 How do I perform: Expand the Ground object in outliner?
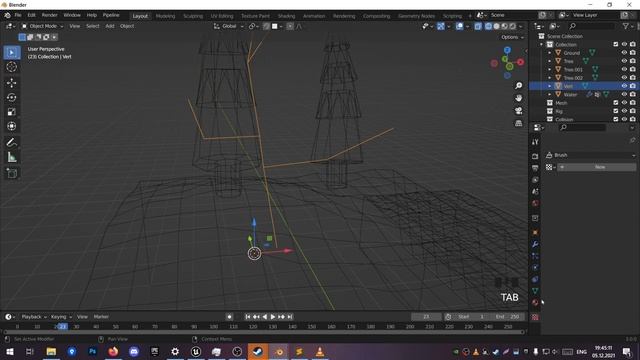tap(549, 53)
